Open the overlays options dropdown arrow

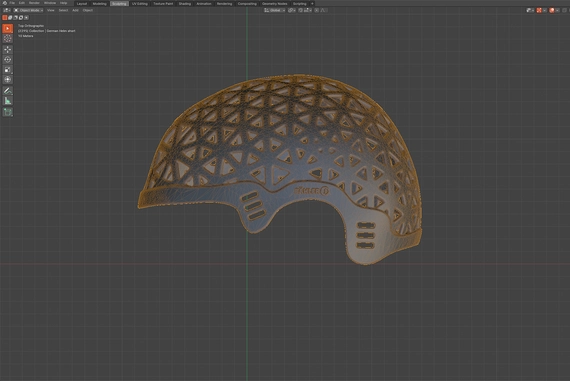(x=557, y=10)
